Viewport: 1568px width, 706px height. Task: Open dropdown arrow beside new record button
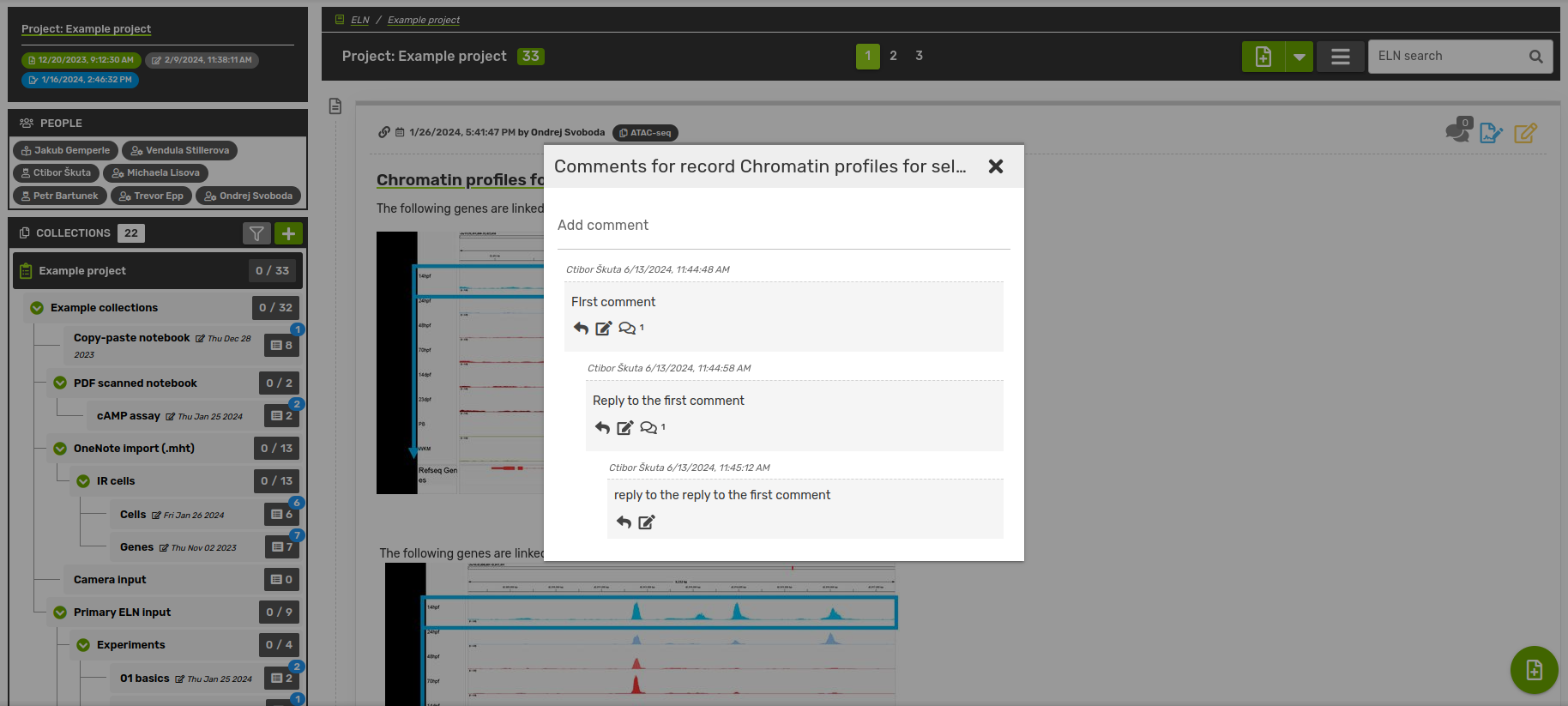(x=1300, y=57)
